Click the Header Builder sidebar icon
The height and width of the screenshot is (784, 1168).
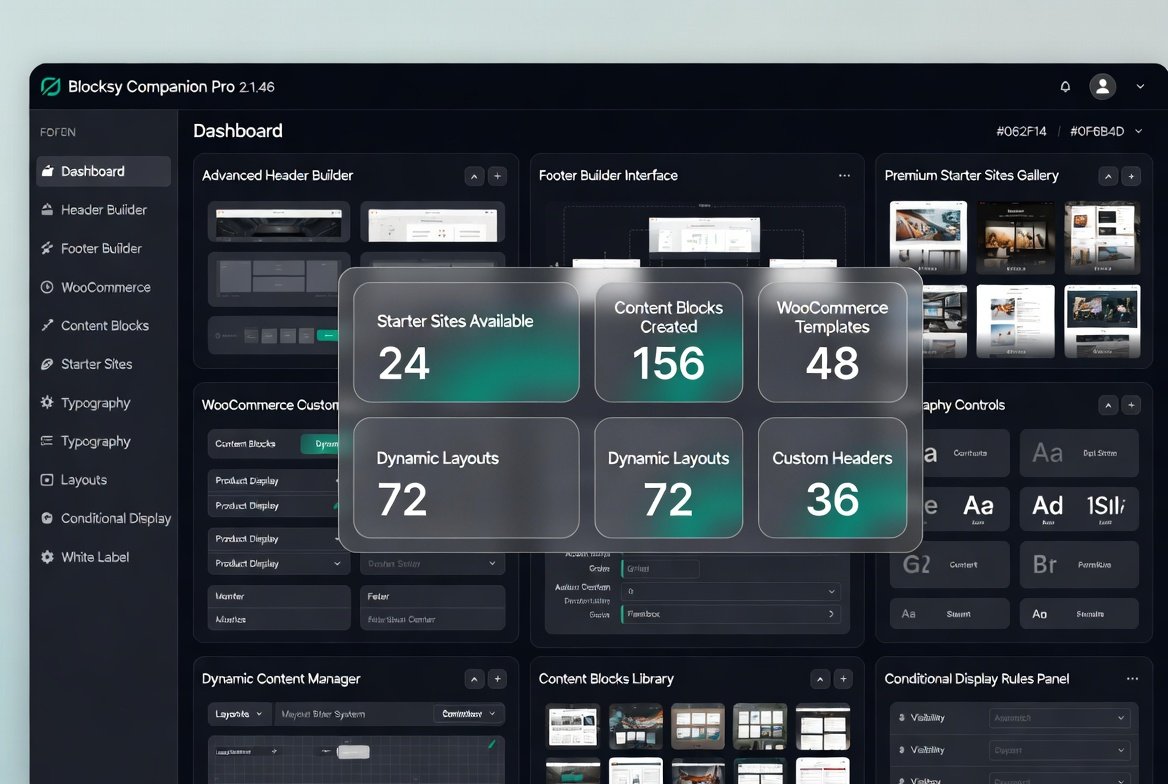pyautogui.click(x=47, y=209)
